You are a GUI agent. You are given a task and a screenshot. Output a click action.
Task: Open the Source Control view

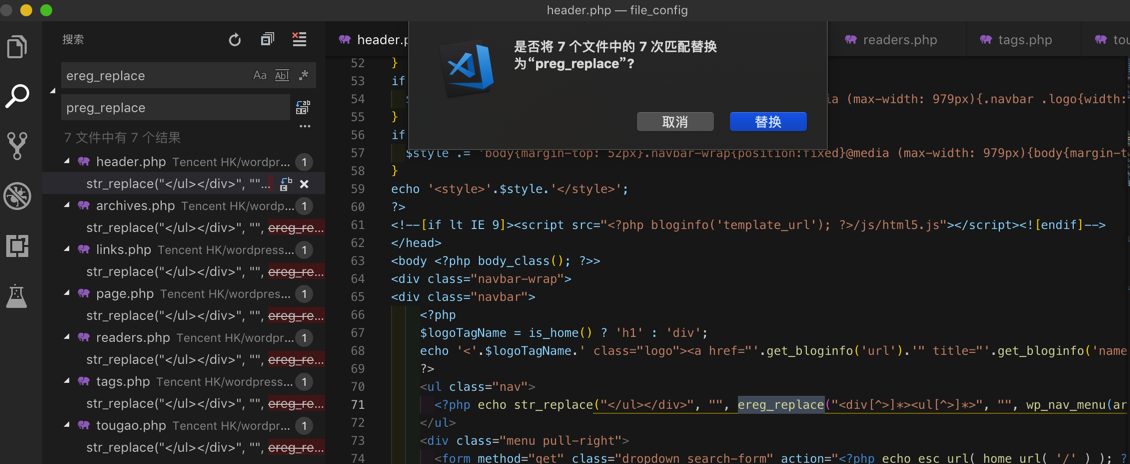(17, 146)
